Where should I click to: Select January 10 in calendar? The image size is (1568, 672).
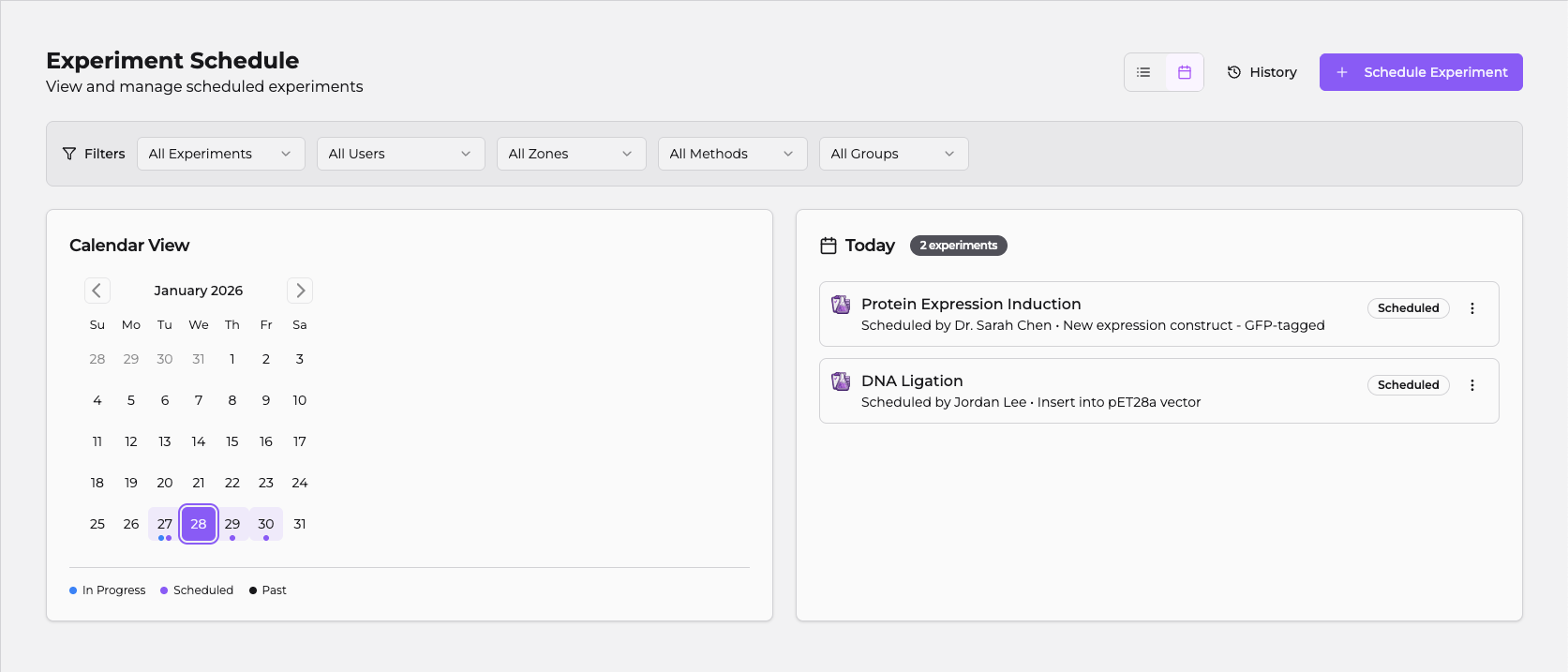(300, 400)
